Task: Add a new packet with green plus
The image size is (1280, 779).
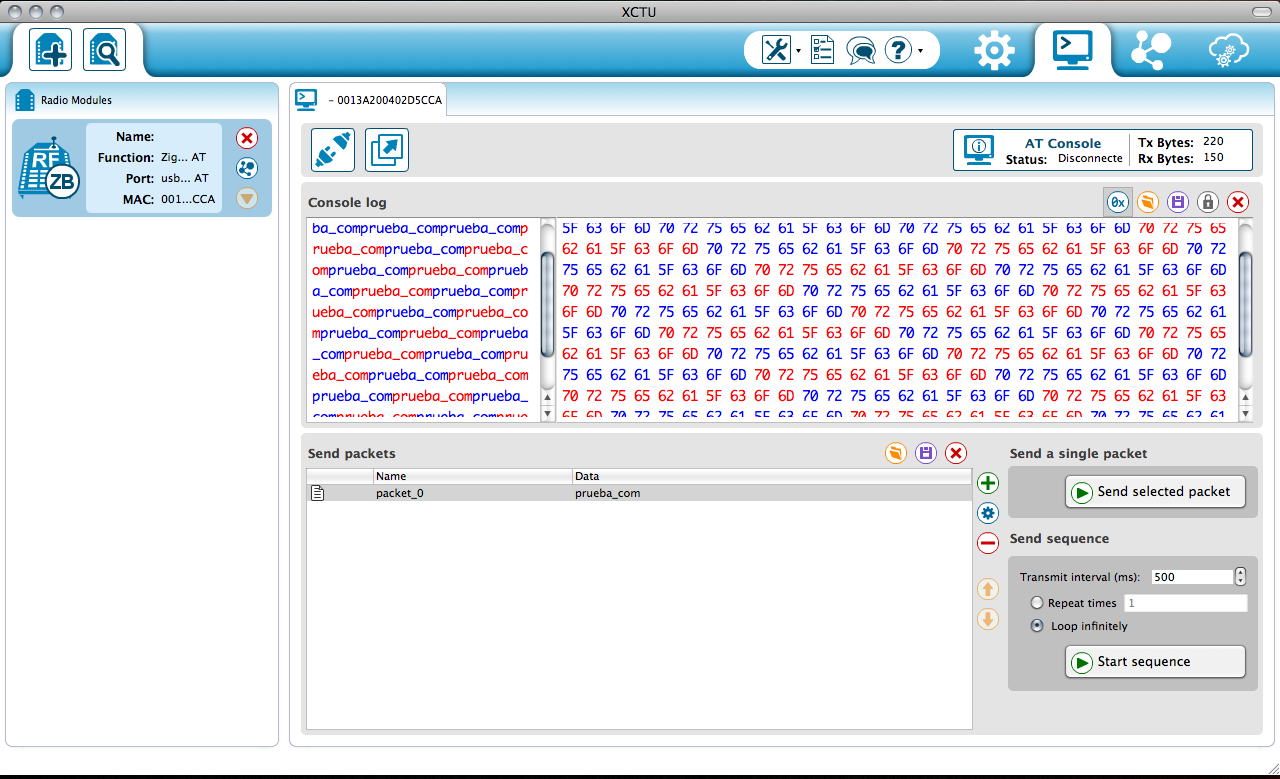Action: [988, 484]
